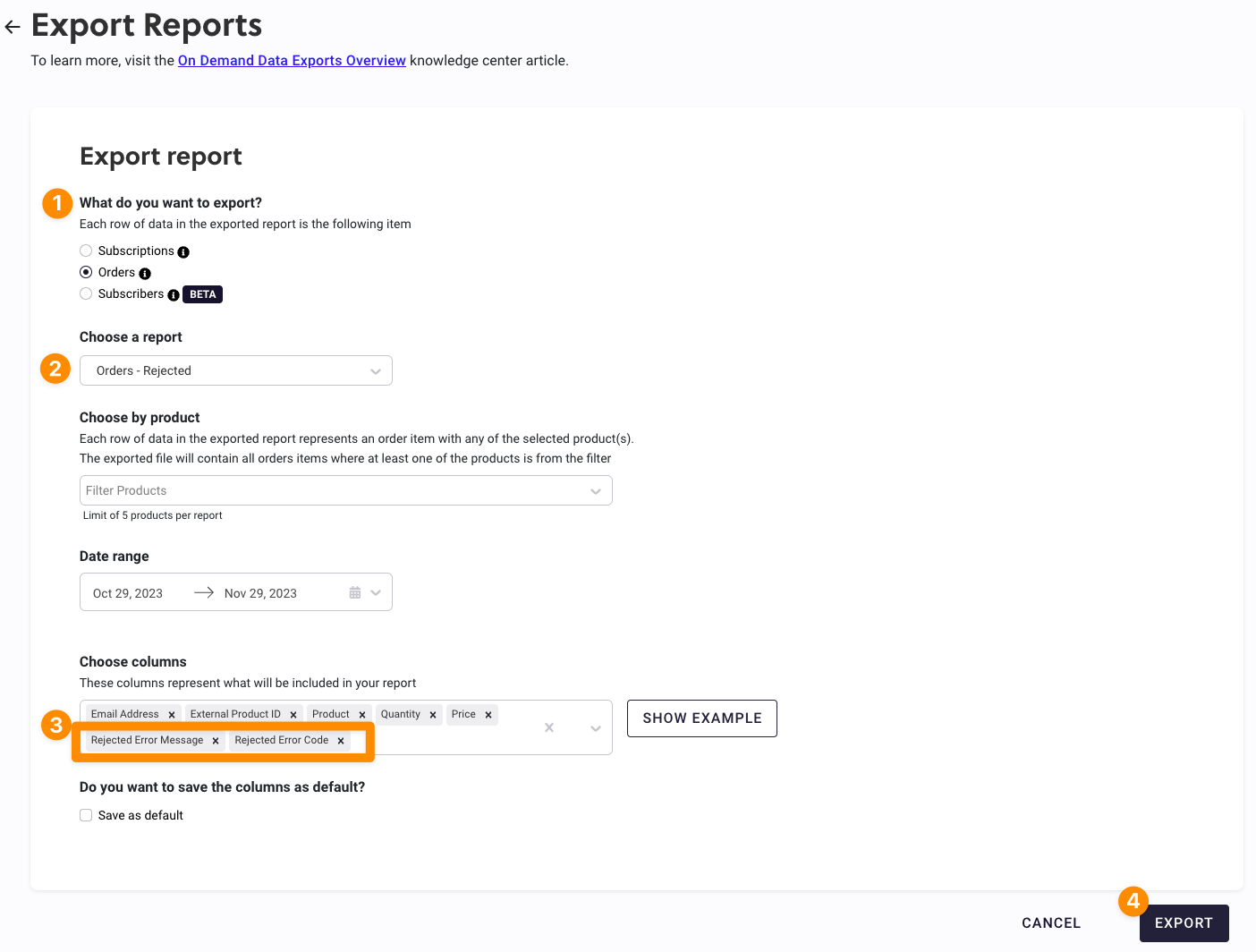
Task: Clear all selected columns with the X
Action: coord(549,727)
